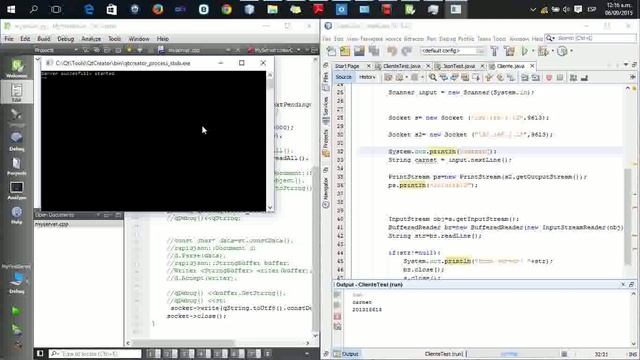Click the Build hammer in Qt Creator

tap(17, 345)
